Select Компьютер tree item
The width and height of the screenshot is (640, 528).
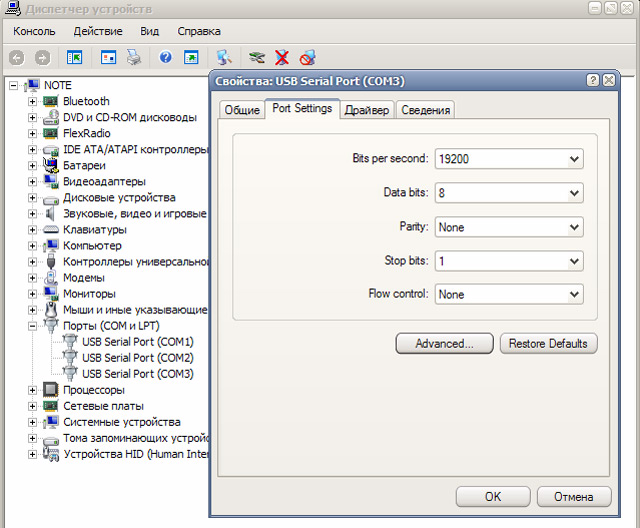tap(92, 246)
